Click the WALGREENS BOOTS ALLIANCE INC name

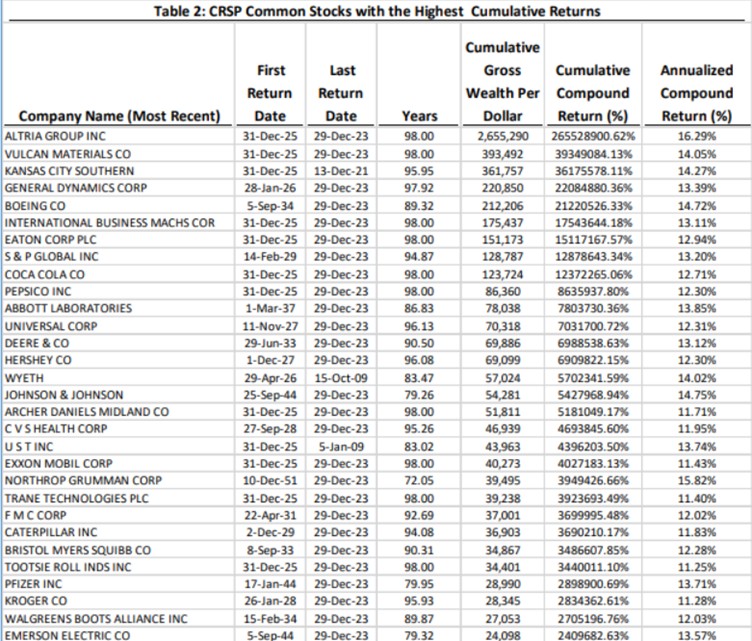[96, 619]
